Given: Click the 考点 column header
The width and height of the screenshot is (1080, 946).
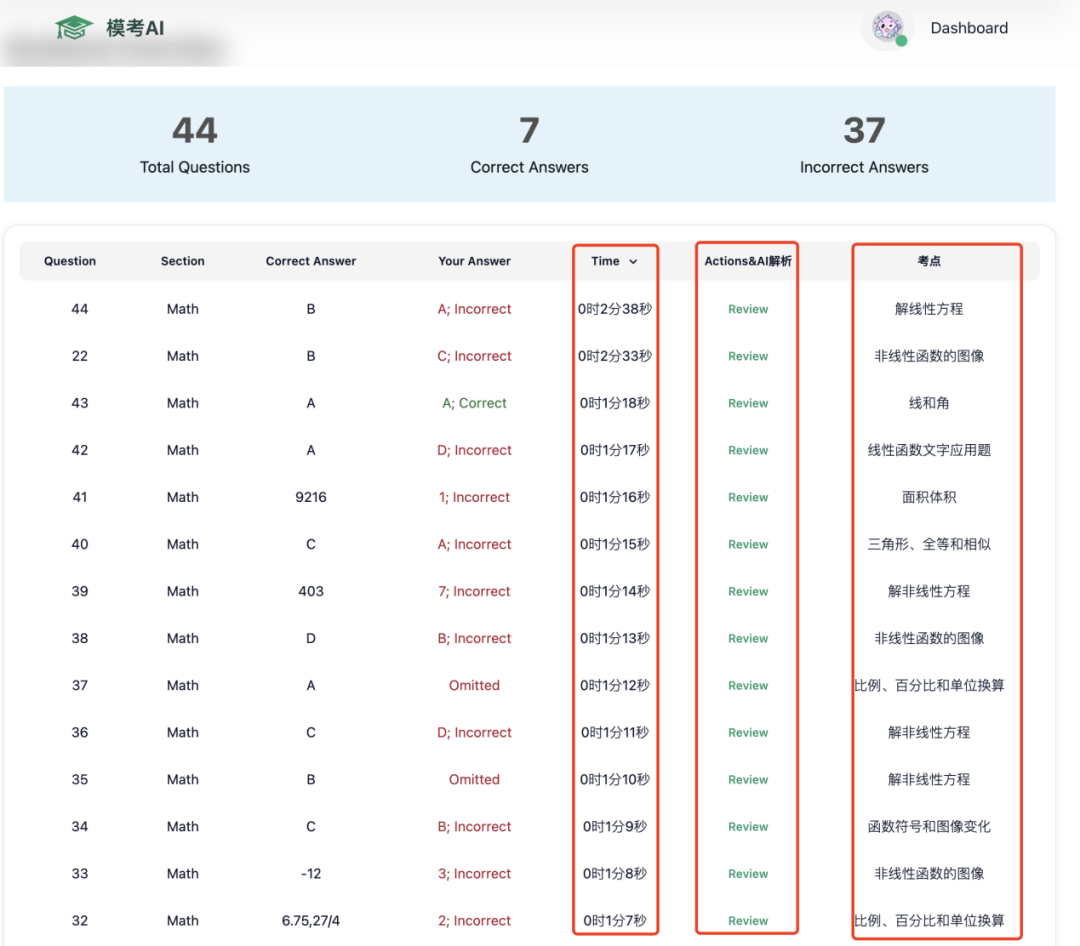Looking at the screenshot, I should [928, 261].
